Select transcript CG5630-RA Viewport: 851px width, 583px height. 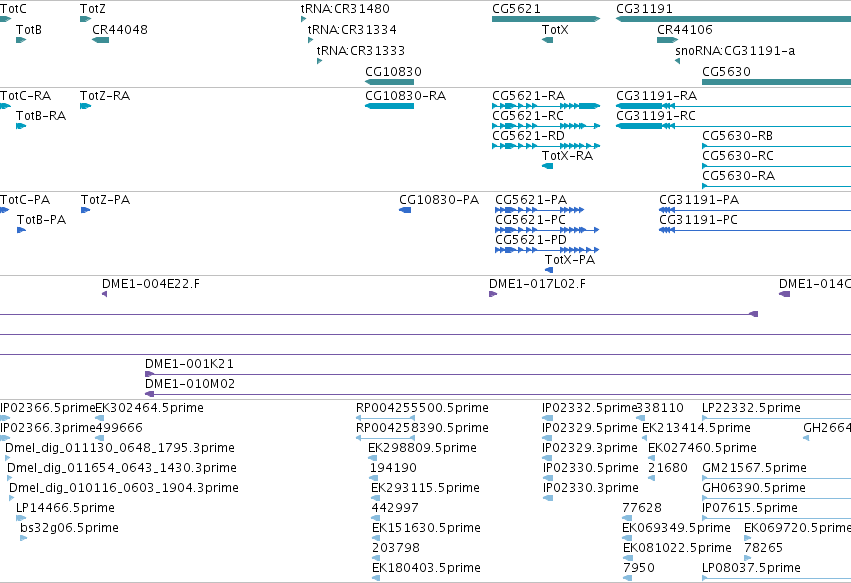point(739,175)
